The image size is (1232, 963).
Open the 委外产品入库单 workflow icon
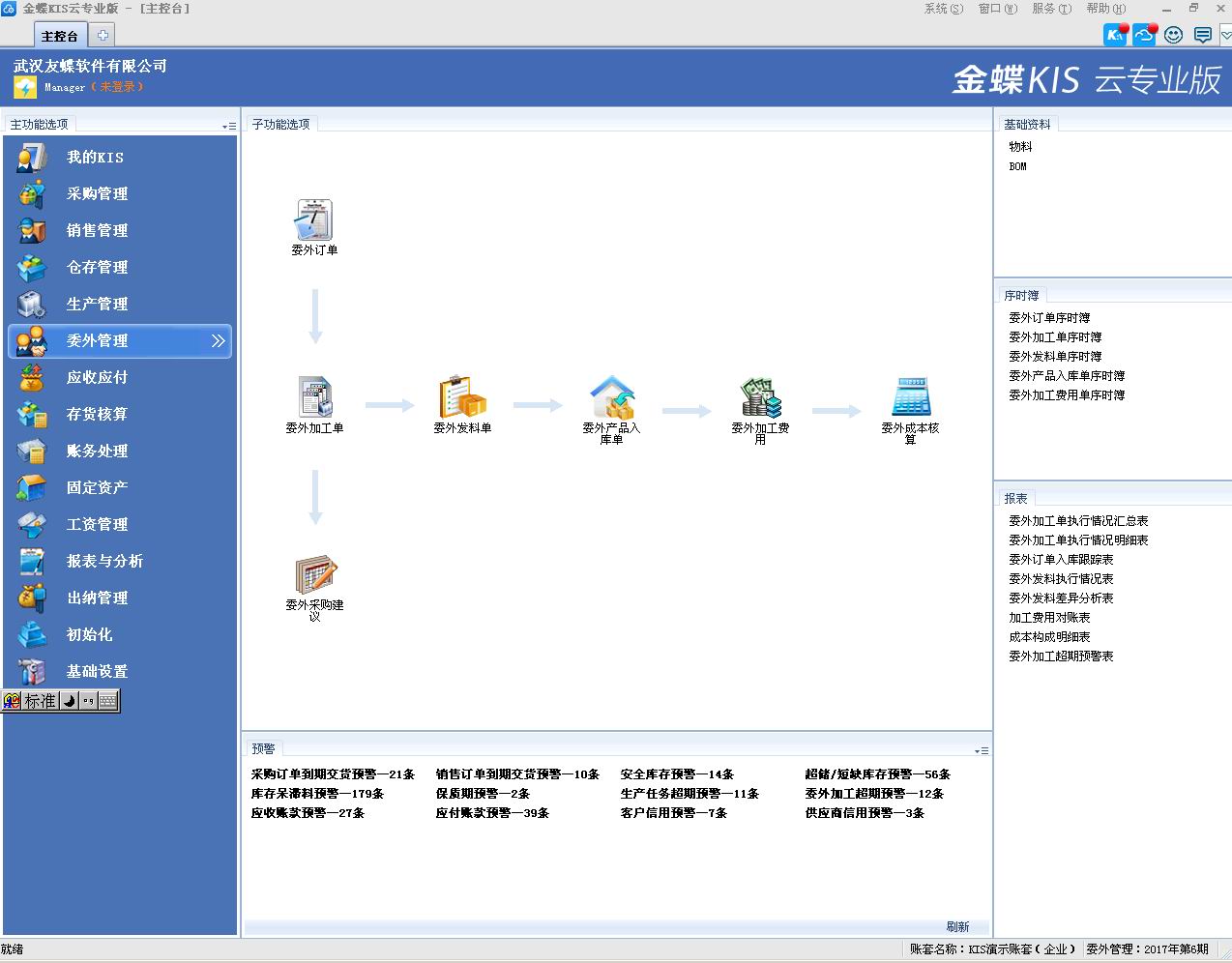point(611,397)
